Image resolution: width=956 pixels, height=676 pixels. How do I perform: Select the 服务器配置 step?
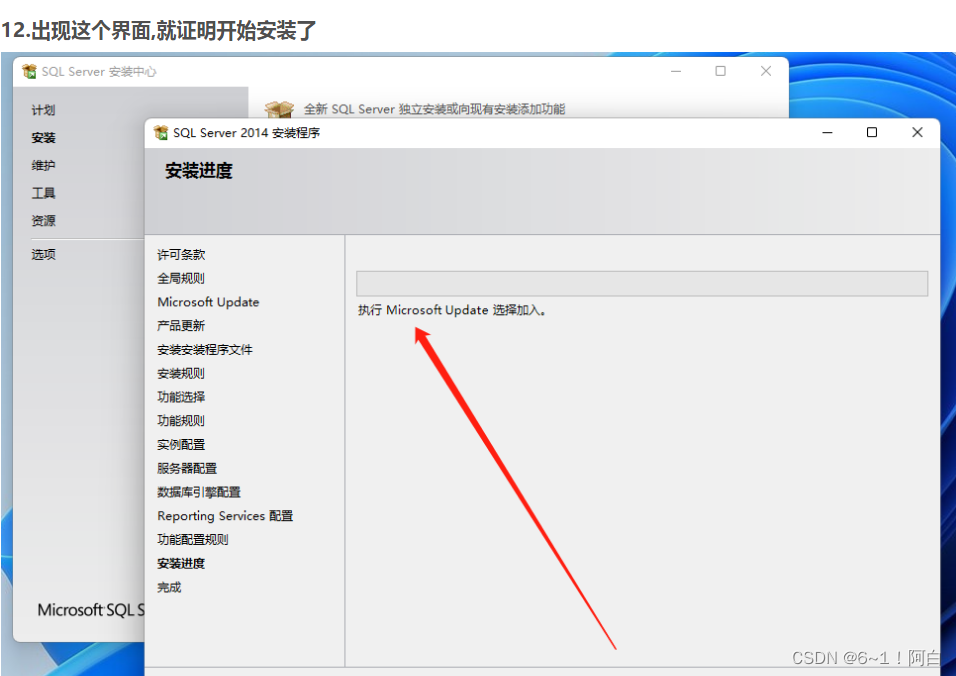click(x=187, y=469)
